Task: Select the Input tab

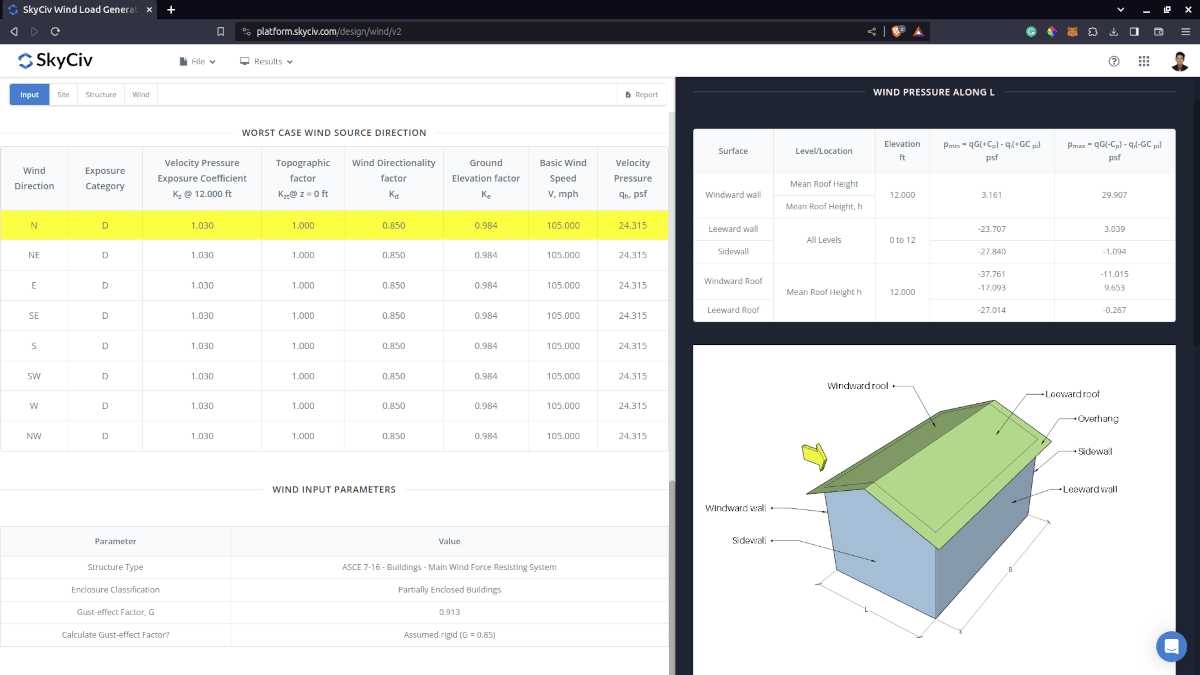Action: 29,95
